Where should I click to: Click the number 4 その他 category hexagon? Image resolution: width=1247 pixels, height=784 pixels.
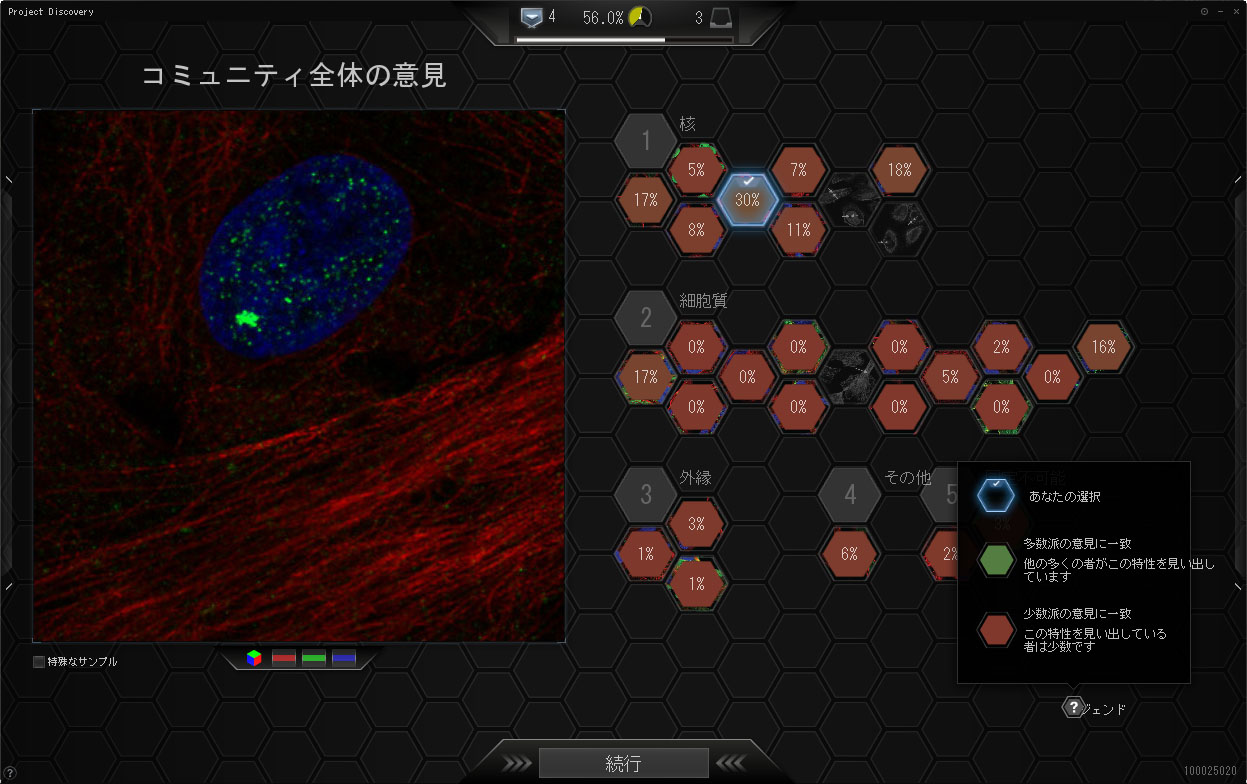(x=850, y=494)
